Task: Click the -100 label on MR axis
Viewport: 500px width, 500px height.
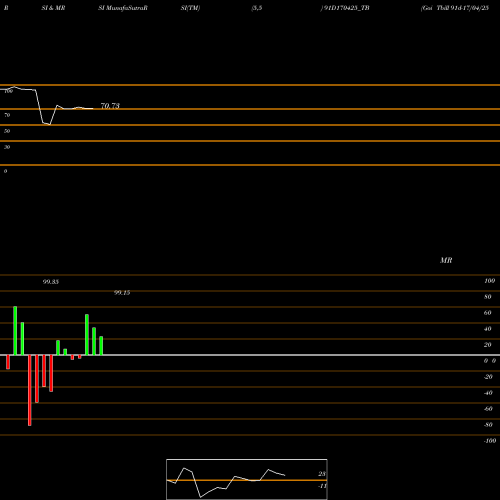Action: (x=490, y=441)
